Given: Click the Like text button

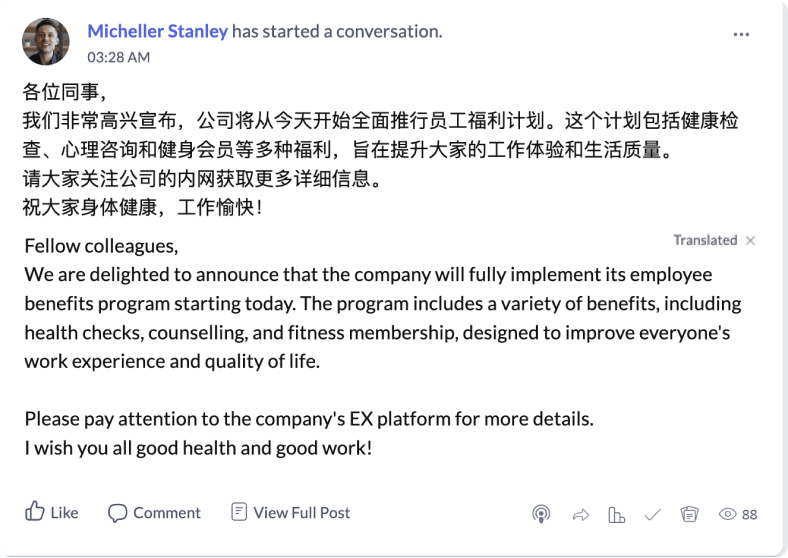Looking at the screenshot, I should point(64,513).
